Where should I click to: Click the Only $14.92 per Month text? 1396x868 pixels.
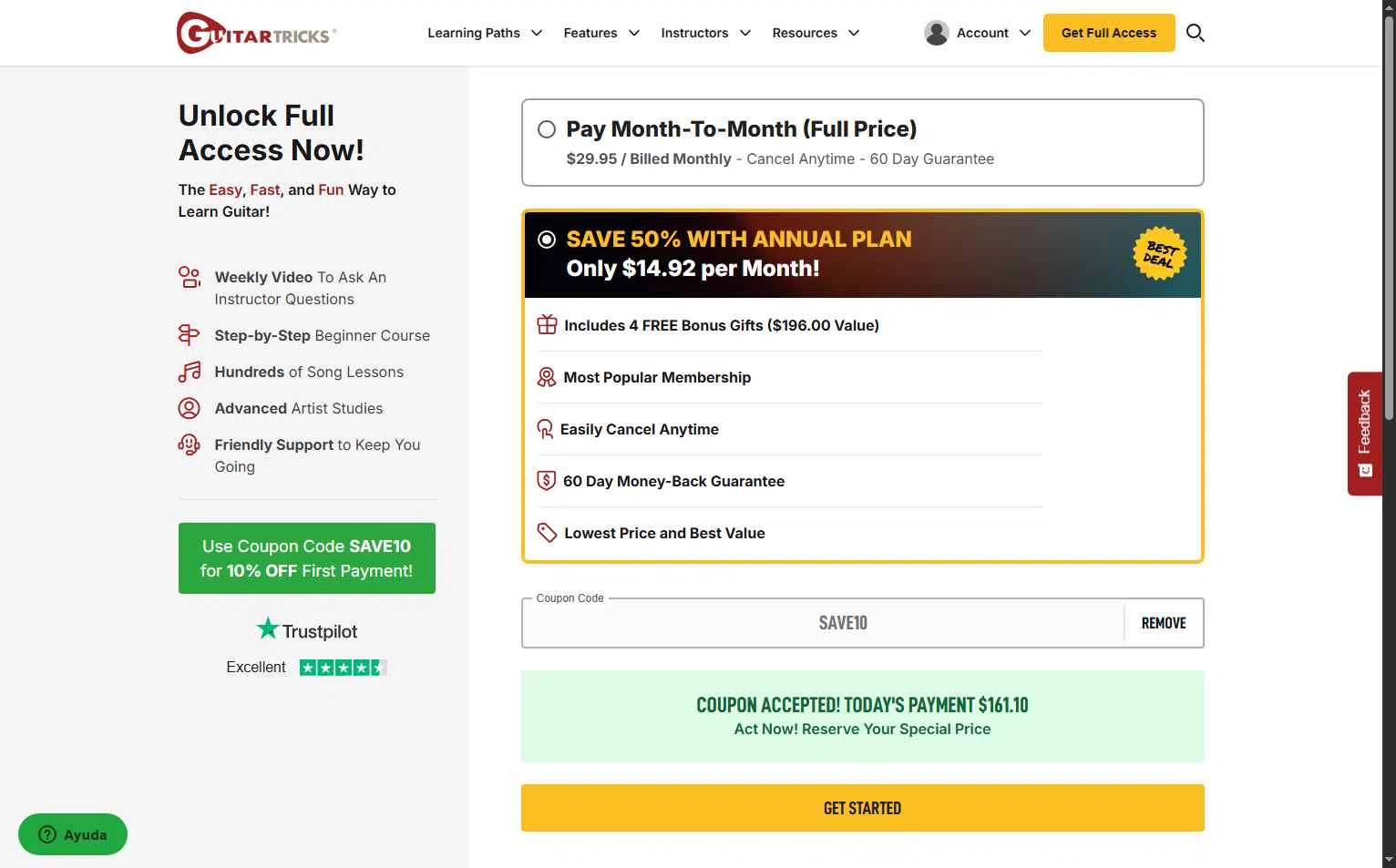[693, 269]
